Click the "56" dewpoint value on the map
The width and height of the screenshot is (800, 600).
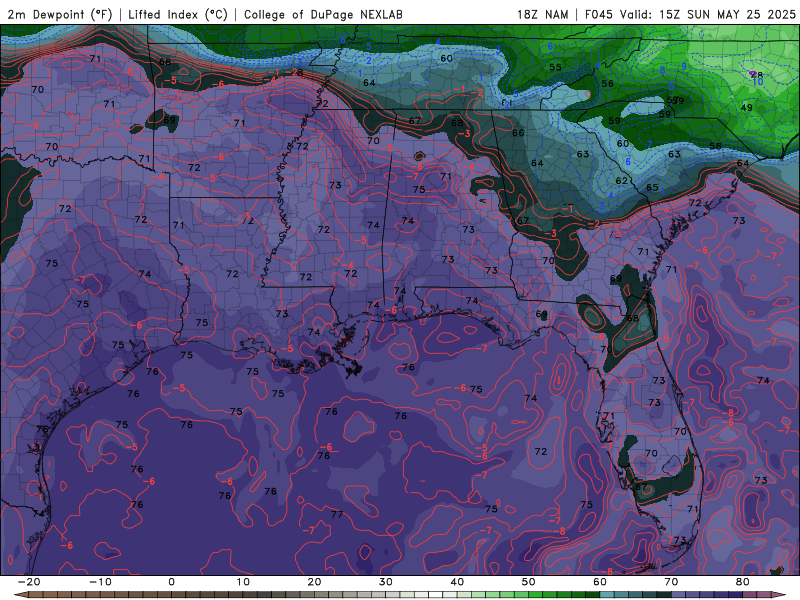click(x=607, y=84)
